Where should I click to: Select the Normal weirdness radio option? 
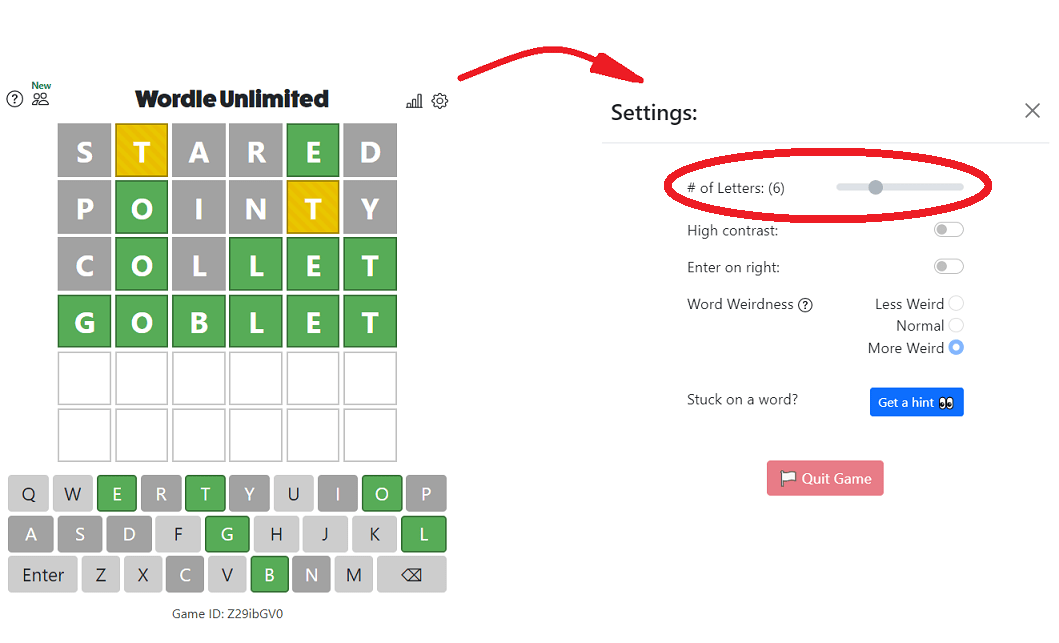(x=956, y=325)
